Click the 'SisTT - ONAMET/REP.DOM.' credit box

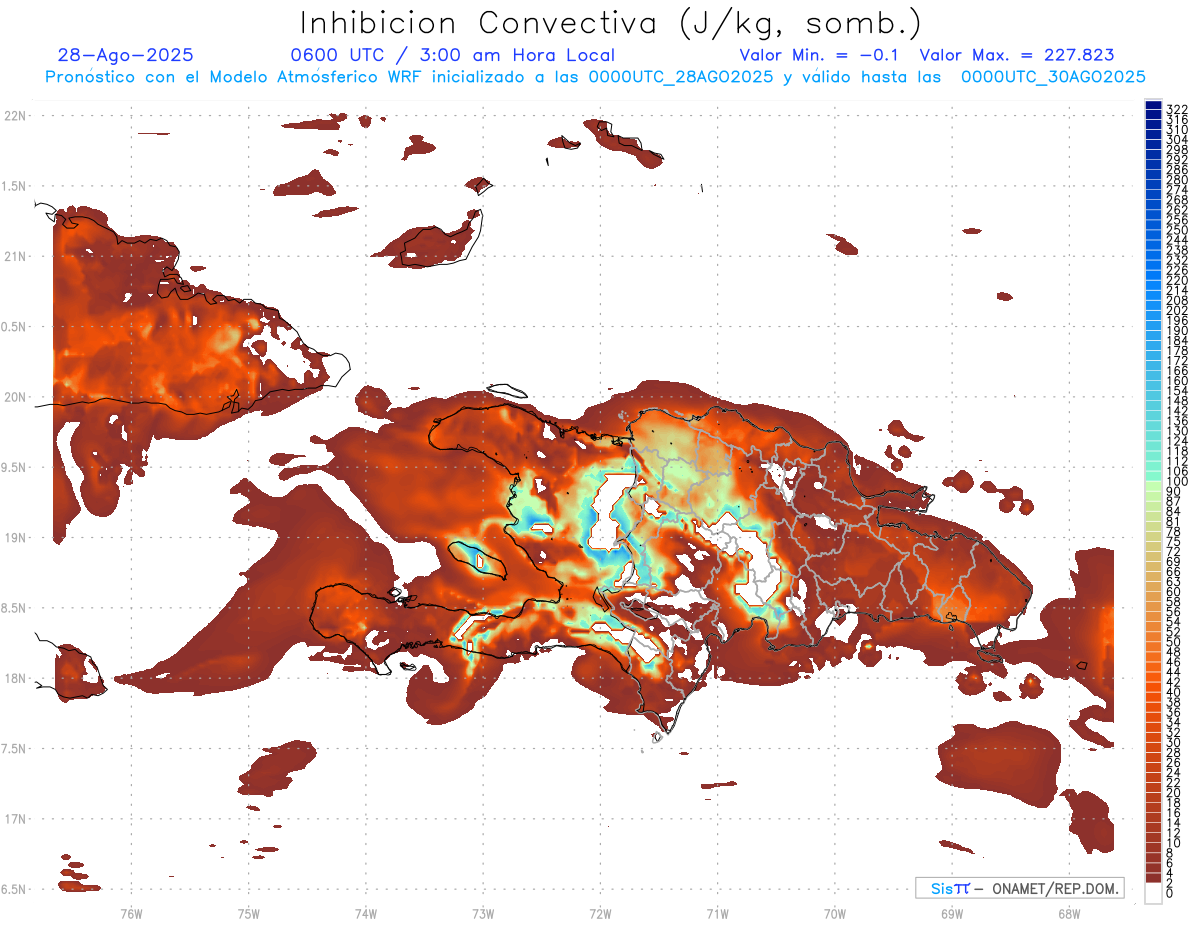point(1019,888)
